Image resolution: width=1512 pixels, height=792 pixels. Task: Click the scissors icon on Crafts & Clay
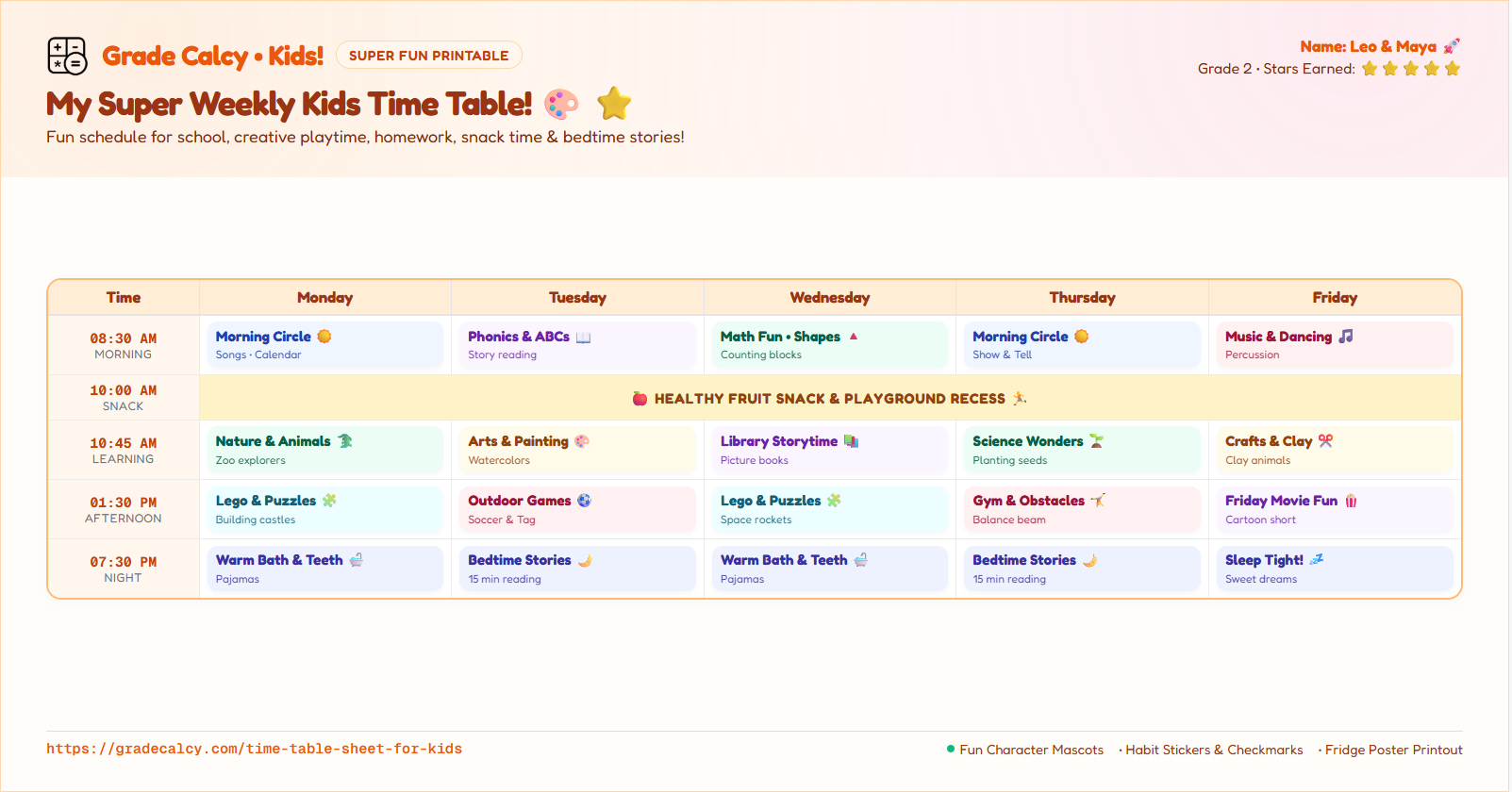(x=1325, y=441)
